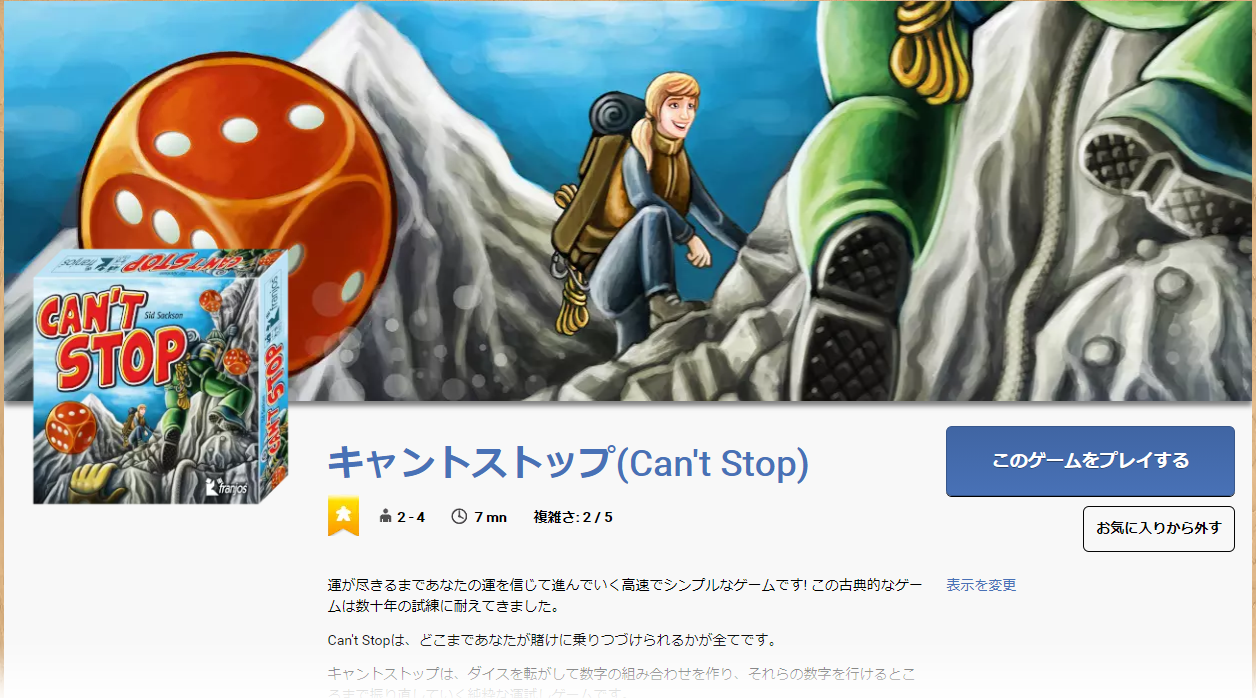Viewport: 1256px width, 698px height.
Task: Open the Can't Stop box cover thumbnail
Action: coord(160,378)
